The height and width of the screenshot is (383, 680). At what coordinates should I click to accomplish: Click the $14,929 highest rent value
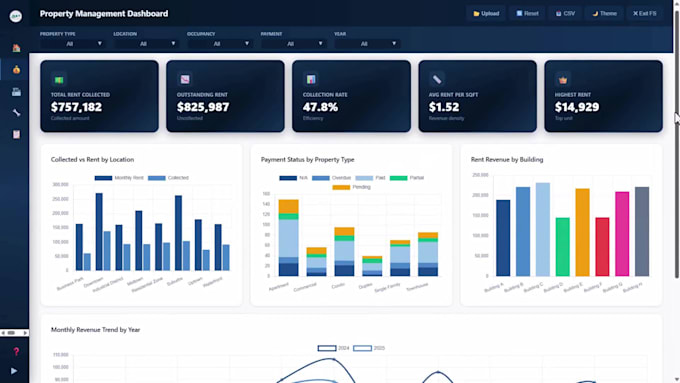[x=577, y=107]
